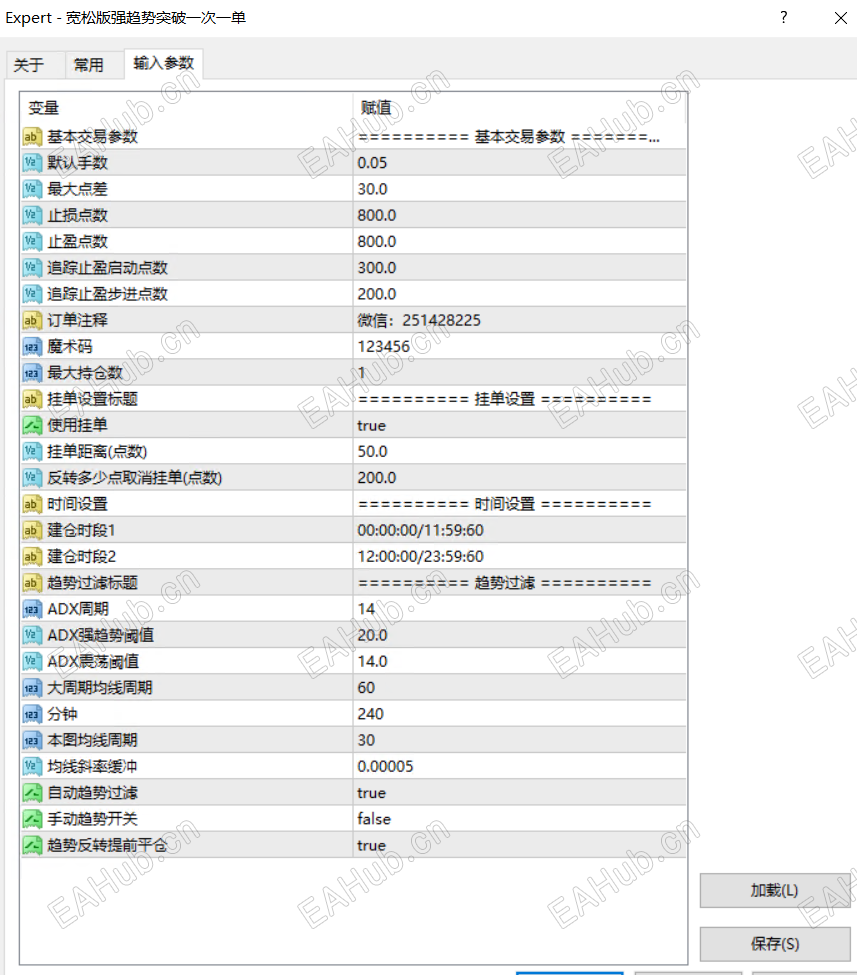Select the 趋势反转提前平仓 variable label

107,845
